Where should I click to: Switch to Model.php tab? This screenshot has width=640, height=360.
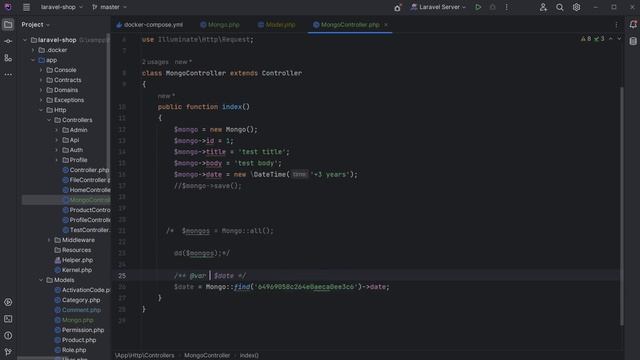tap(276, 25)
